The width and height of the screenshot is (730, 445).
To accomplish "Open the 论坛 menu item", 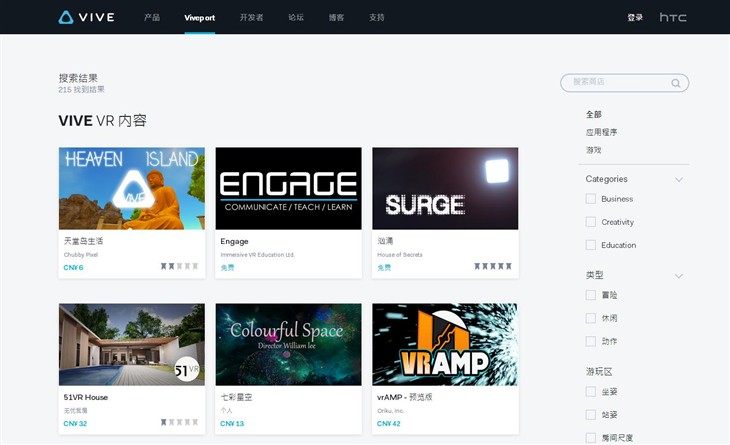I will (x=296, y=17).
